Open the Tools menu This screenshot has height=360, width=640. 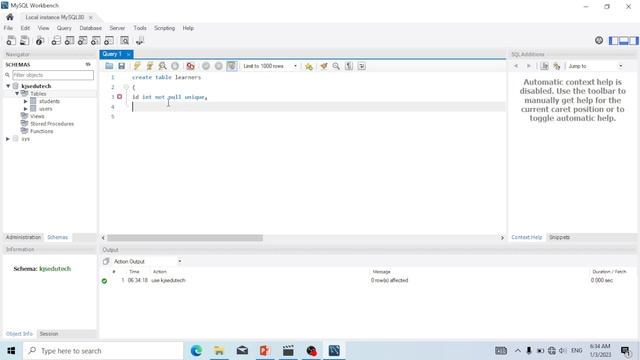coord(140,28)
